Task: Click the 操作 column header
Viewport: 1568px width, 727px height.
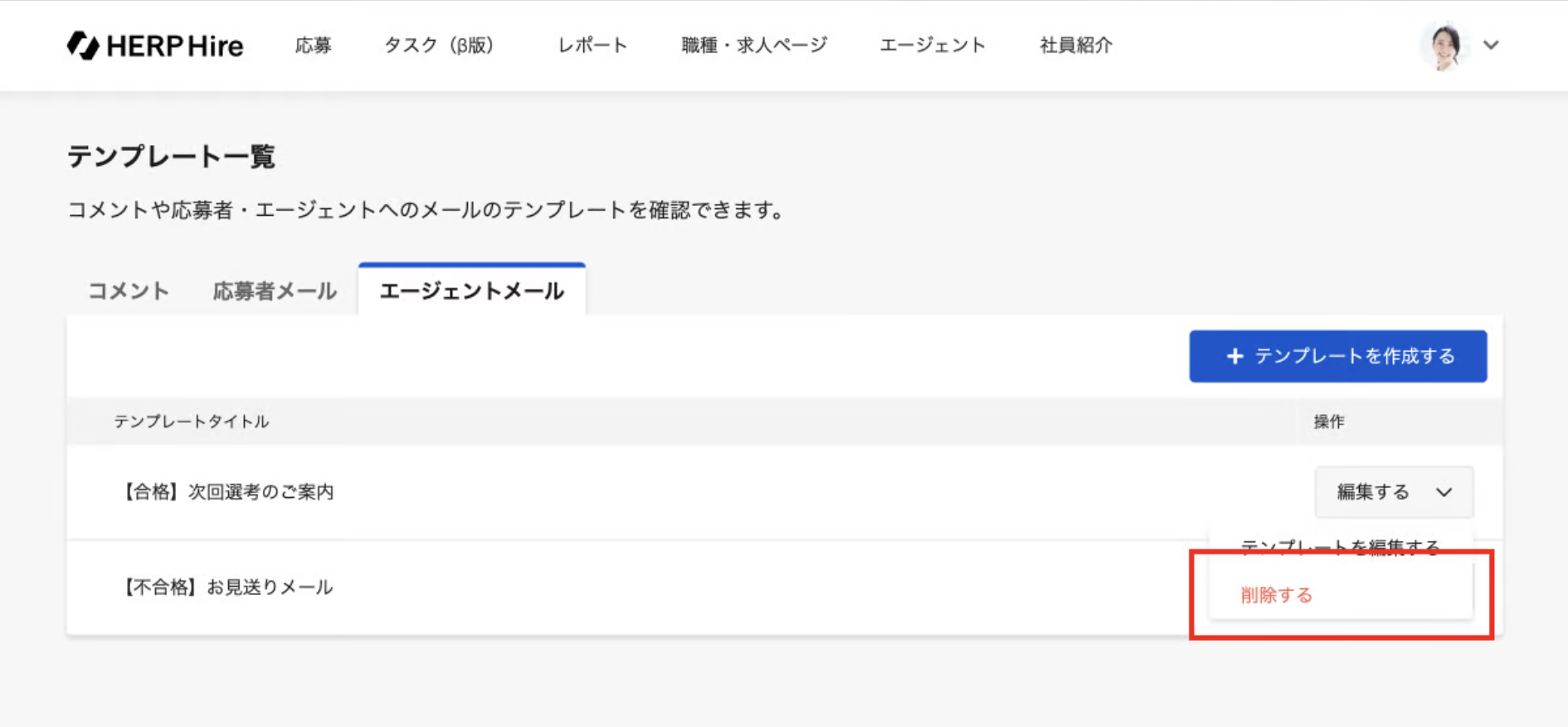Action: [1328, 422]
